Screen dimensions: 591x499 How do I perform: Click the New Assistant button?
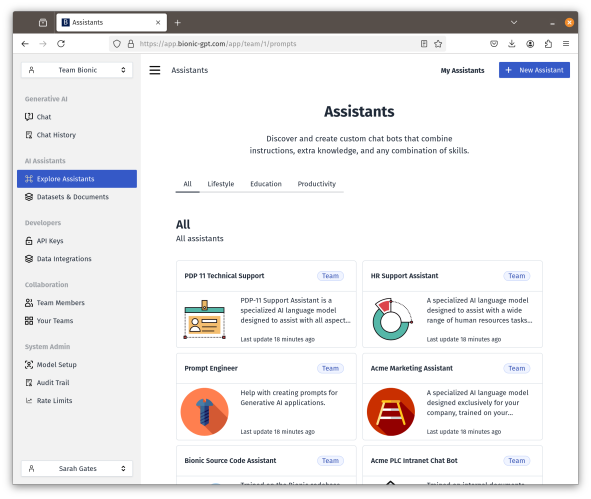(x=534, y=70)
